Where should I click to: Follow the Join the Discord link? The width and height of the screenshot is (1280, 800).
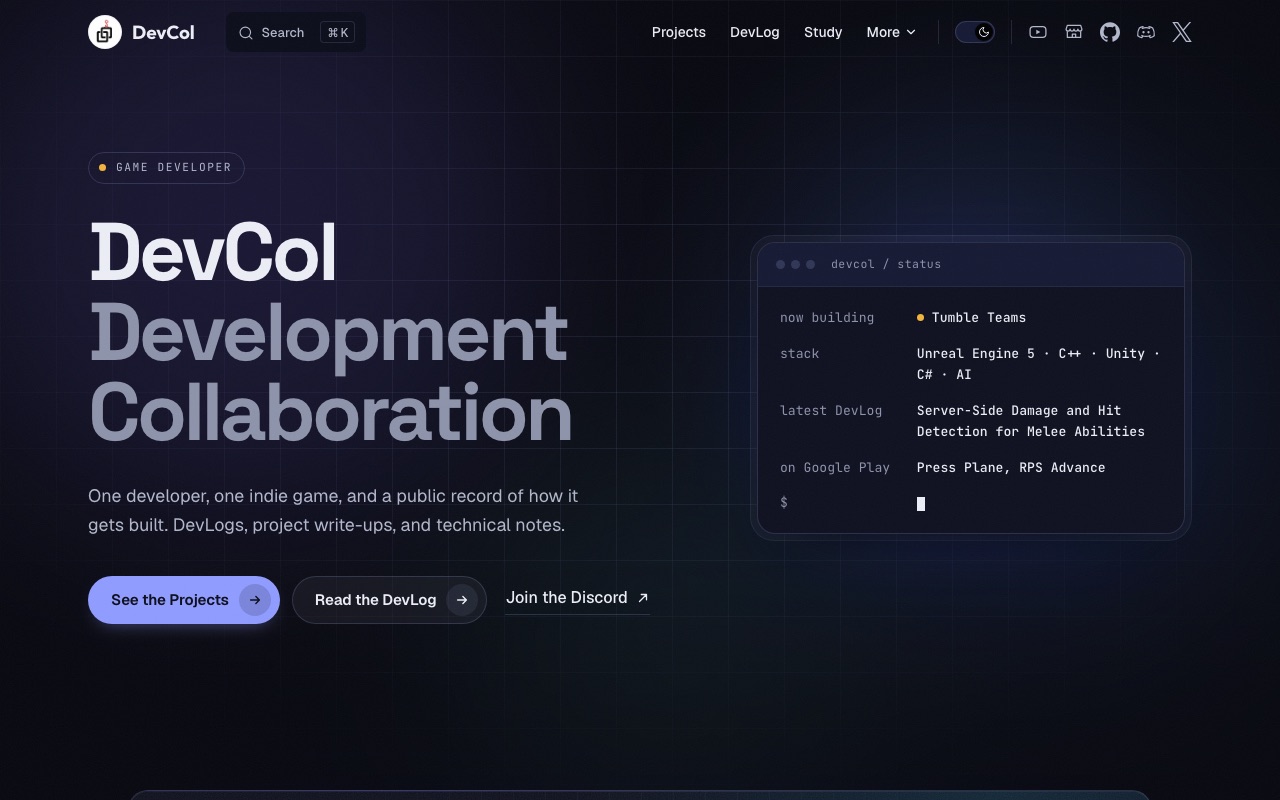(x=577, y=598)
